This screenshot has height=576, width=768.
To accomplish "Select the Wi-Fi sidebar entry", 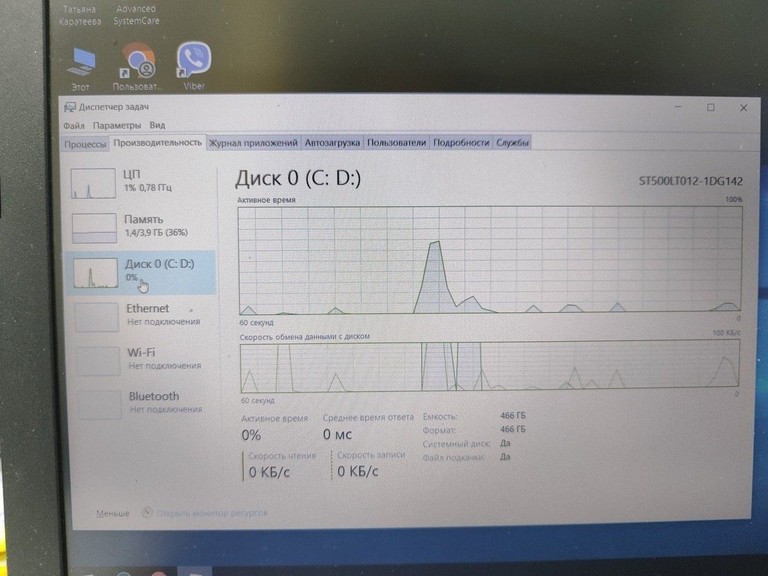I will point(142,360).
